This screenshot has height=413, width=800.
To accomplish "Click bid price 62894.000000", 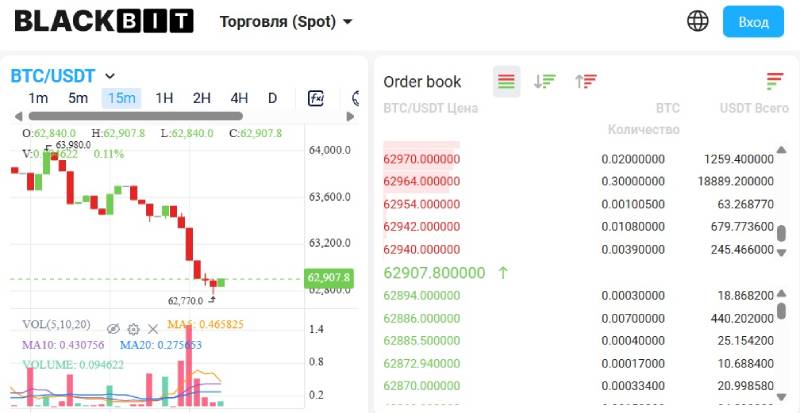I will pos(421,296).
